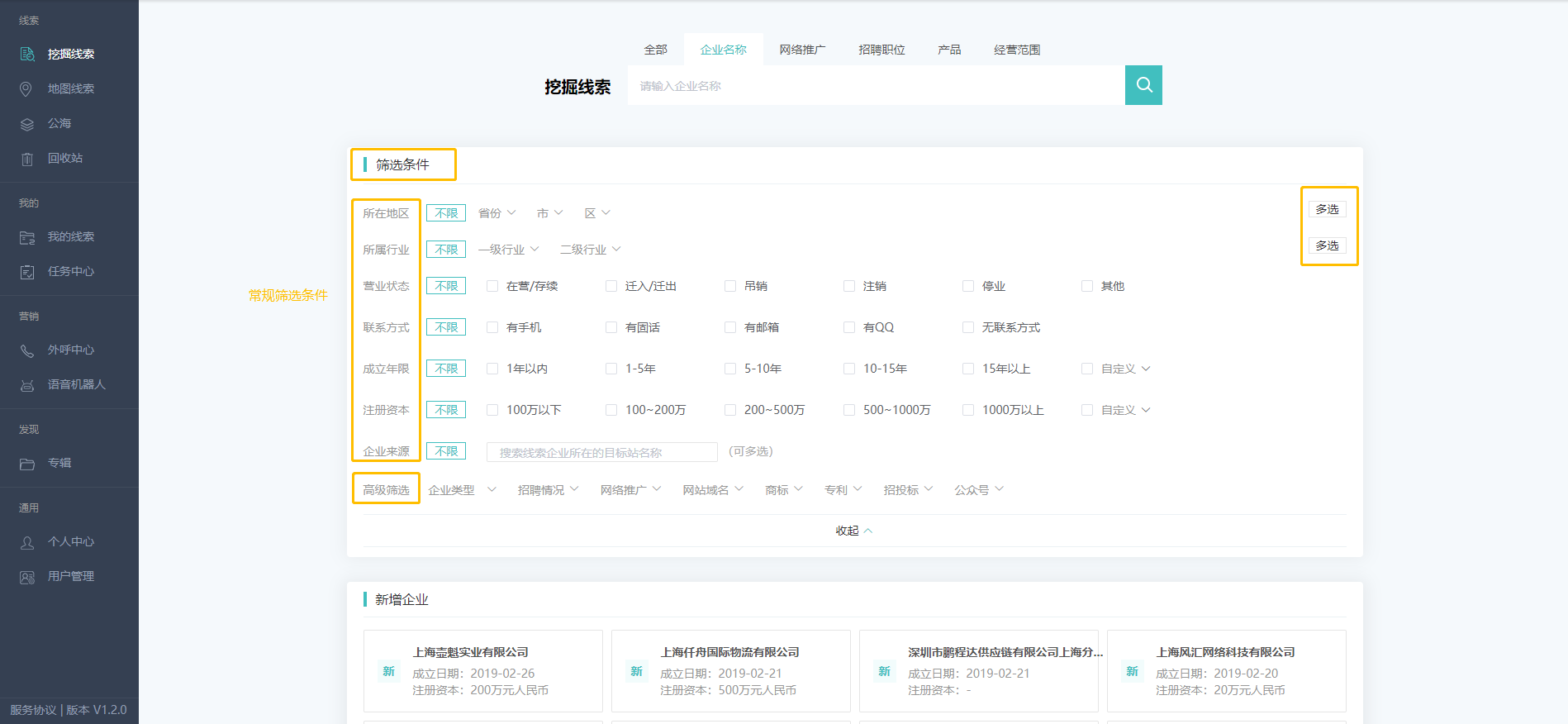Click the 新 badge on 上海风汇网络科技有限公司 card
1568x724 pixels.
(1132, 671)
